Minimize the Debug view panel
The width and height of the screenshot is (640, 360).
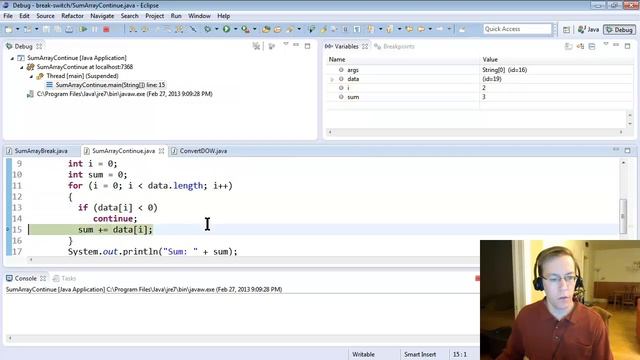[296, 45]
